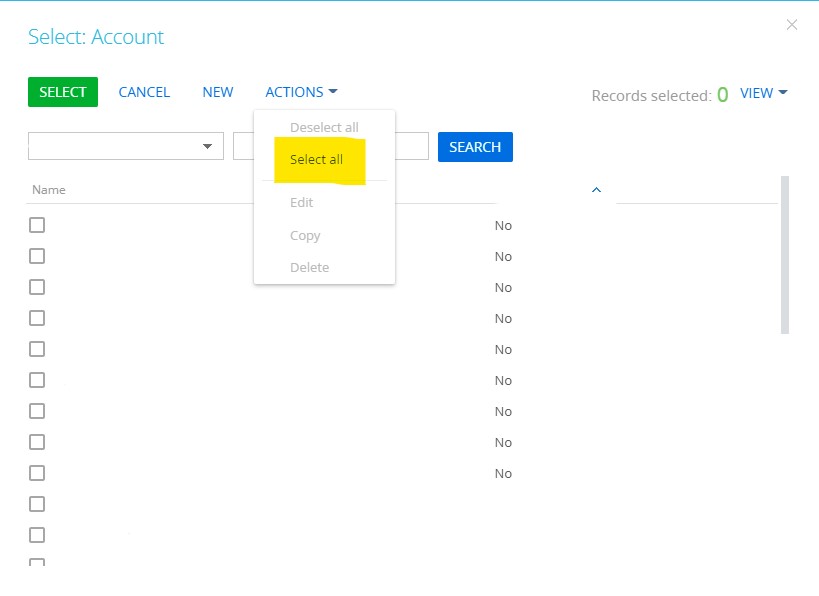The image size is (819, 596).
Task: Tick the fifth row's checkbox
Action: click(x=37, y=349)
